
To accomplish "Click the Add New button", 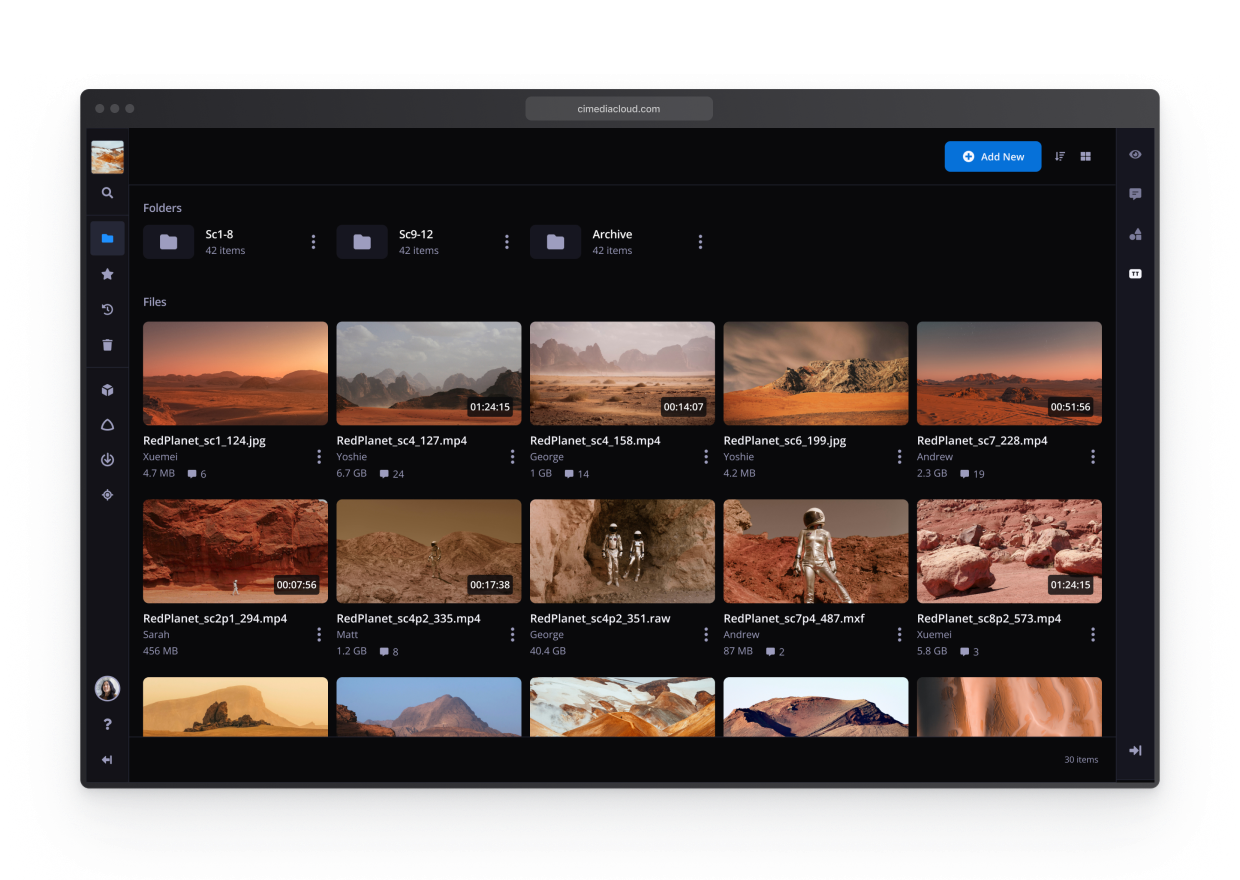I will (x=992, y=157).
